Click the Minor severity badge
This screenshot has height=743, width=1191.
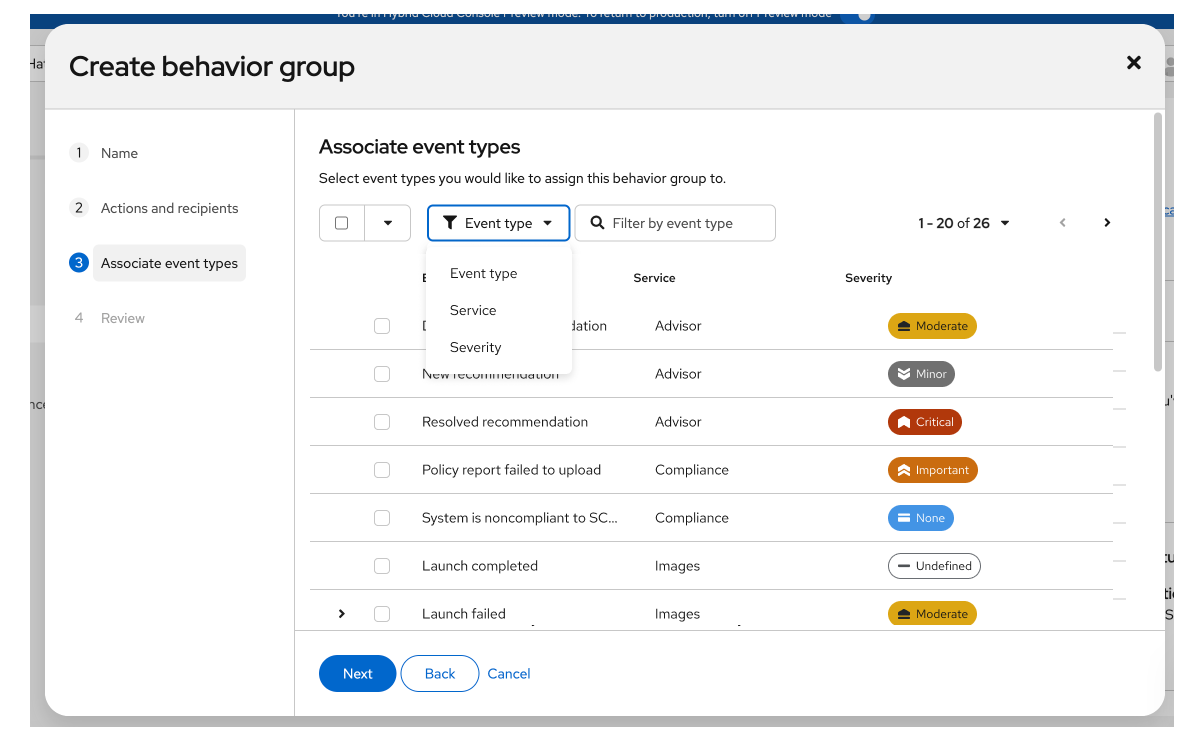[921, 374]
